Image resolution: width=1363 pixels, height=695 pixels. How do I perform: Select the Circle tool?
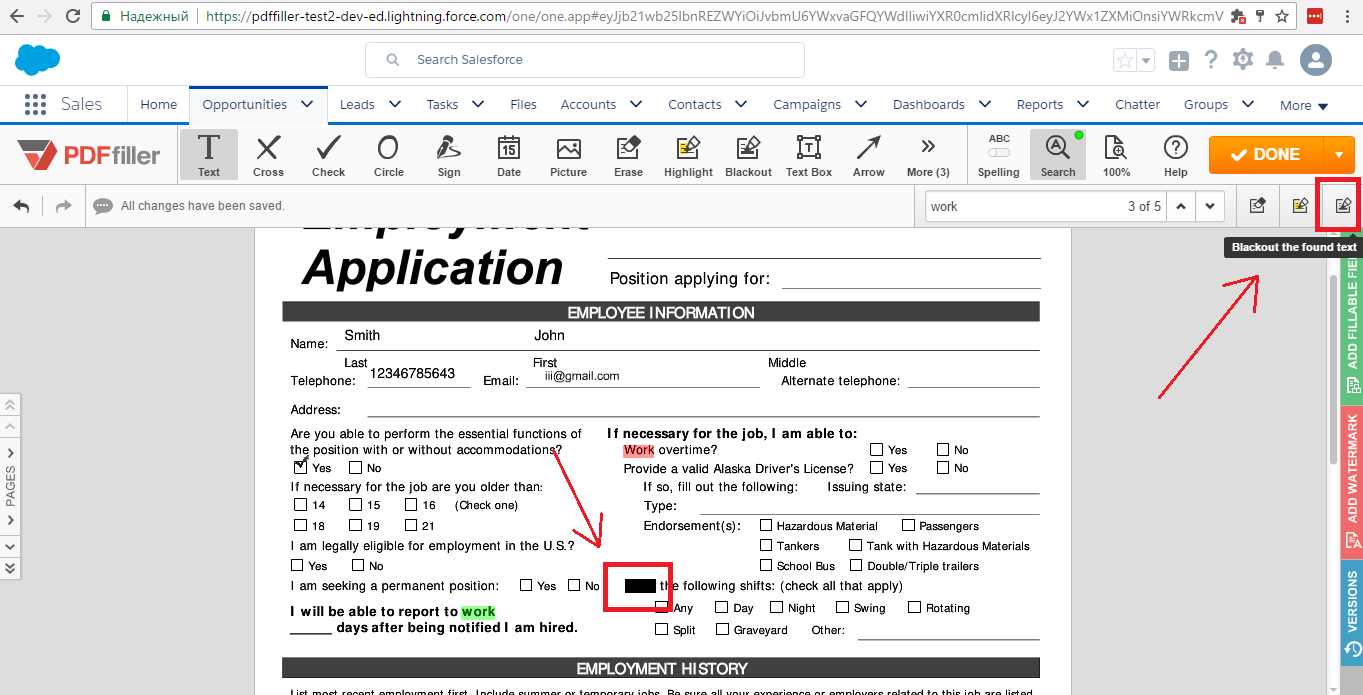(x=388, y=155)
